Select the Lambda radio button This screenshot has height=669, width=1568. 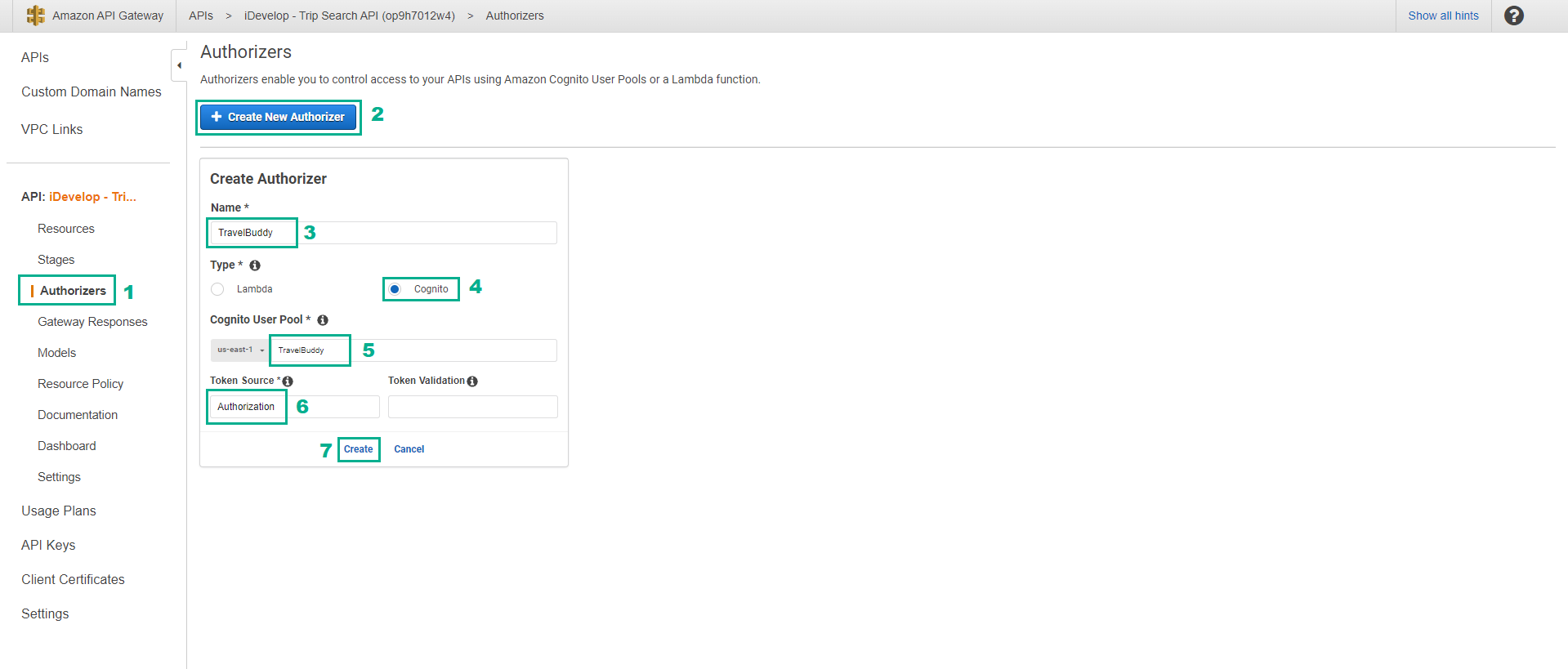[217, 289]
